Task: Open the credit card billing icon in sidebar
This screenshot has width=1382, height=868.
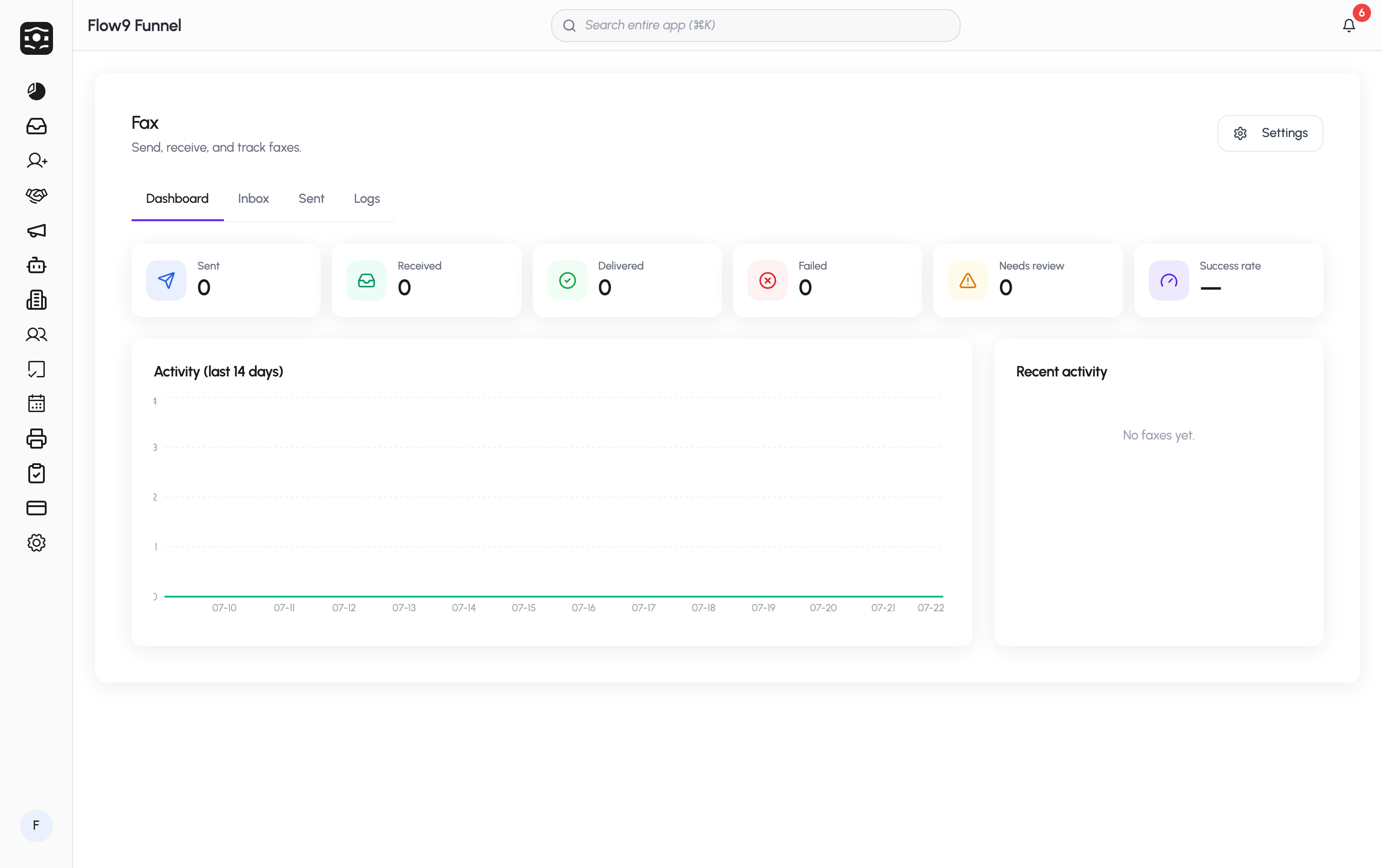Action: pyautogui.click(x=36, y=508)
